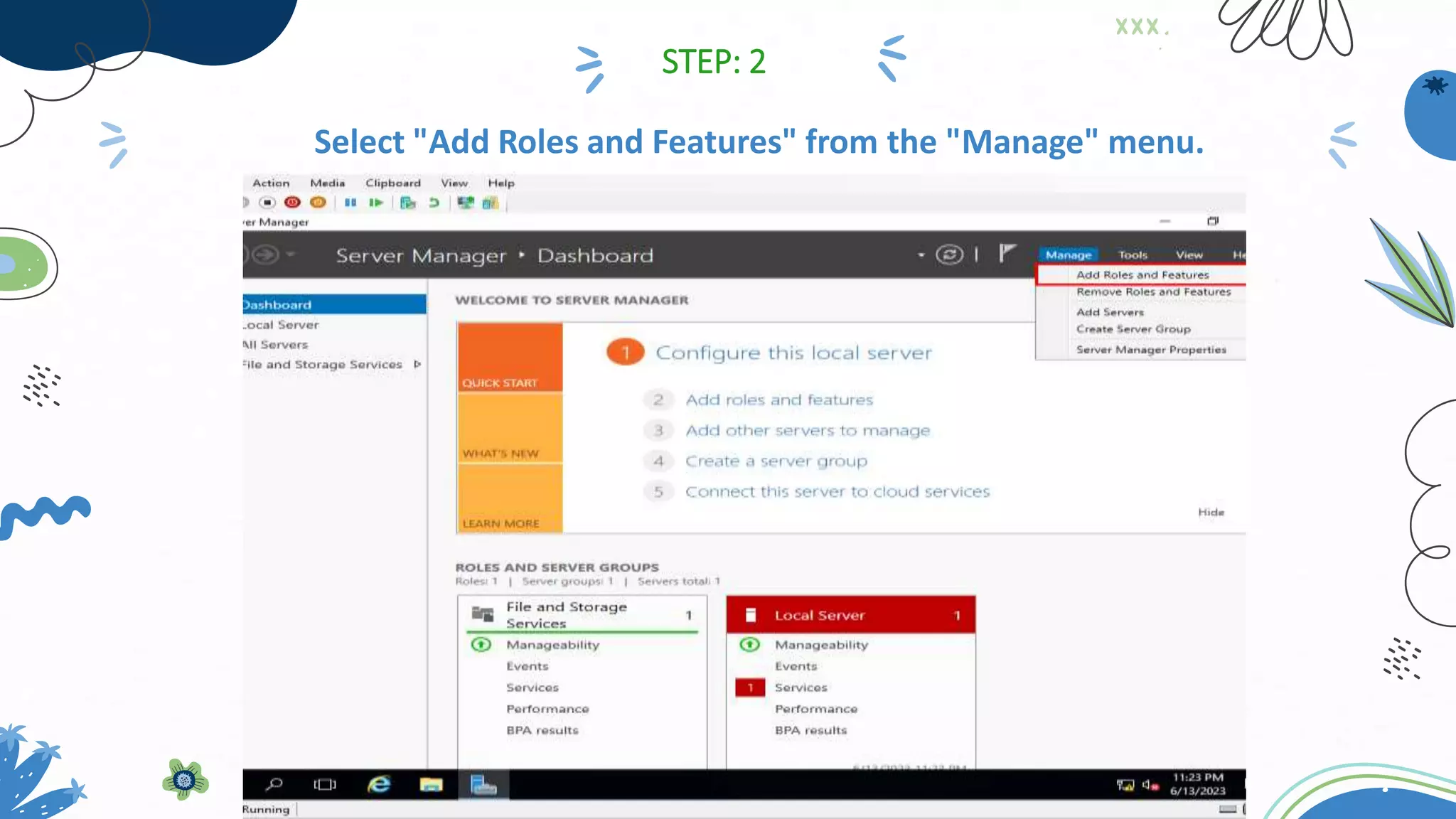Open the notifications flag in Server Manager
The height and width of the screenshot is (819, 1456).
coord(1007,253)
